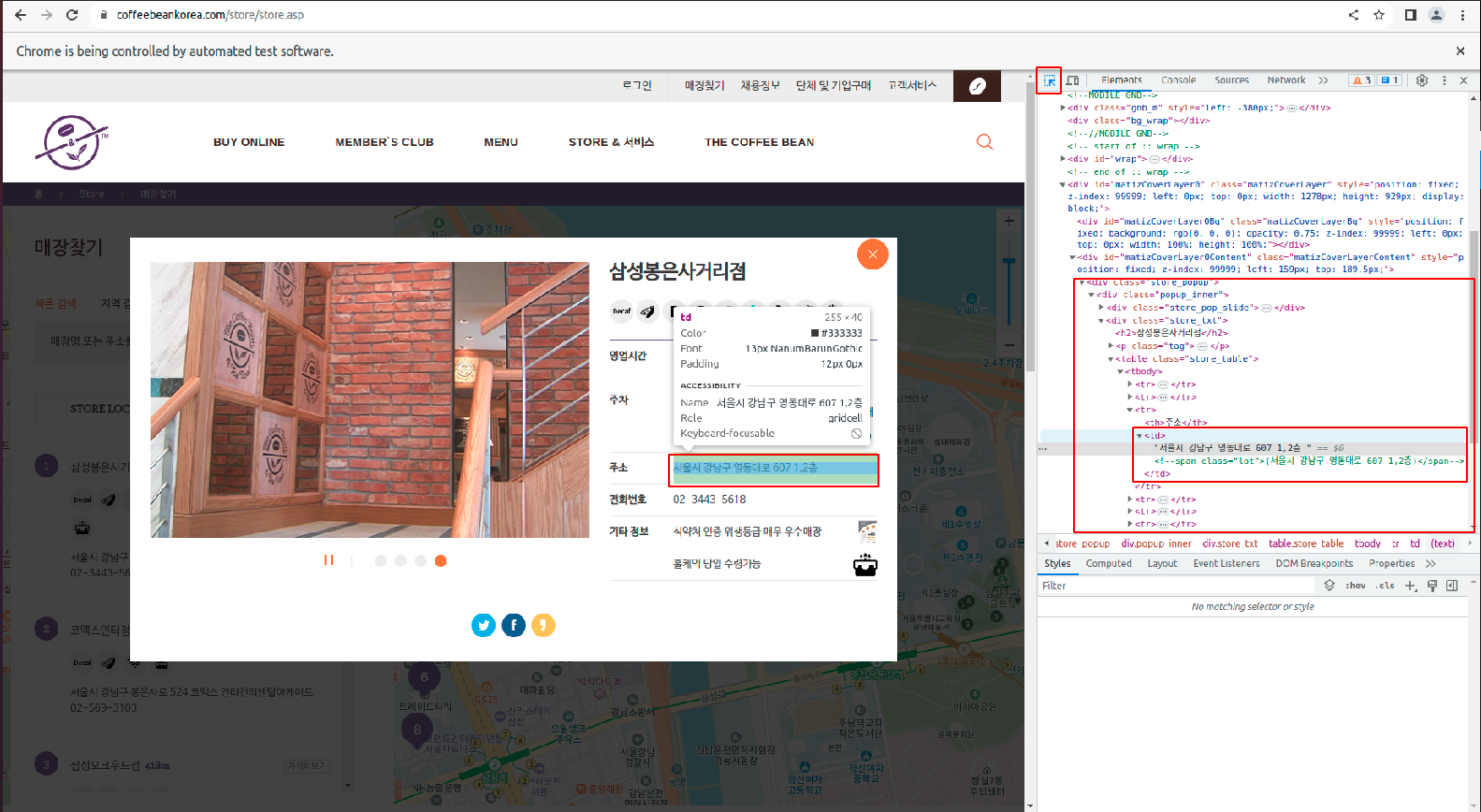Toggle the computed styles sidebar icon

click(1452, 586)
